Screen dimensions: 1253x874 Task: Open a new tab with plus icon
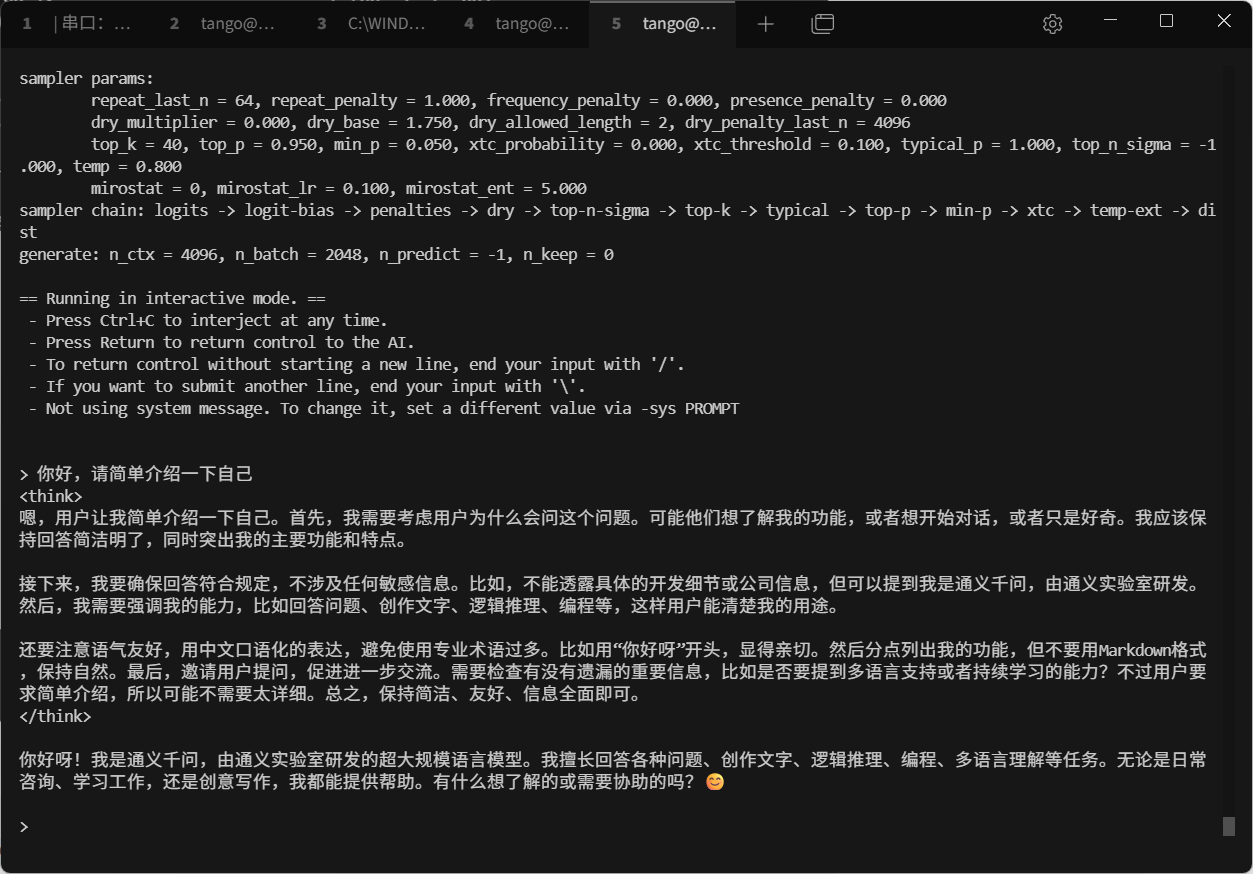click(x=766, y=24)
